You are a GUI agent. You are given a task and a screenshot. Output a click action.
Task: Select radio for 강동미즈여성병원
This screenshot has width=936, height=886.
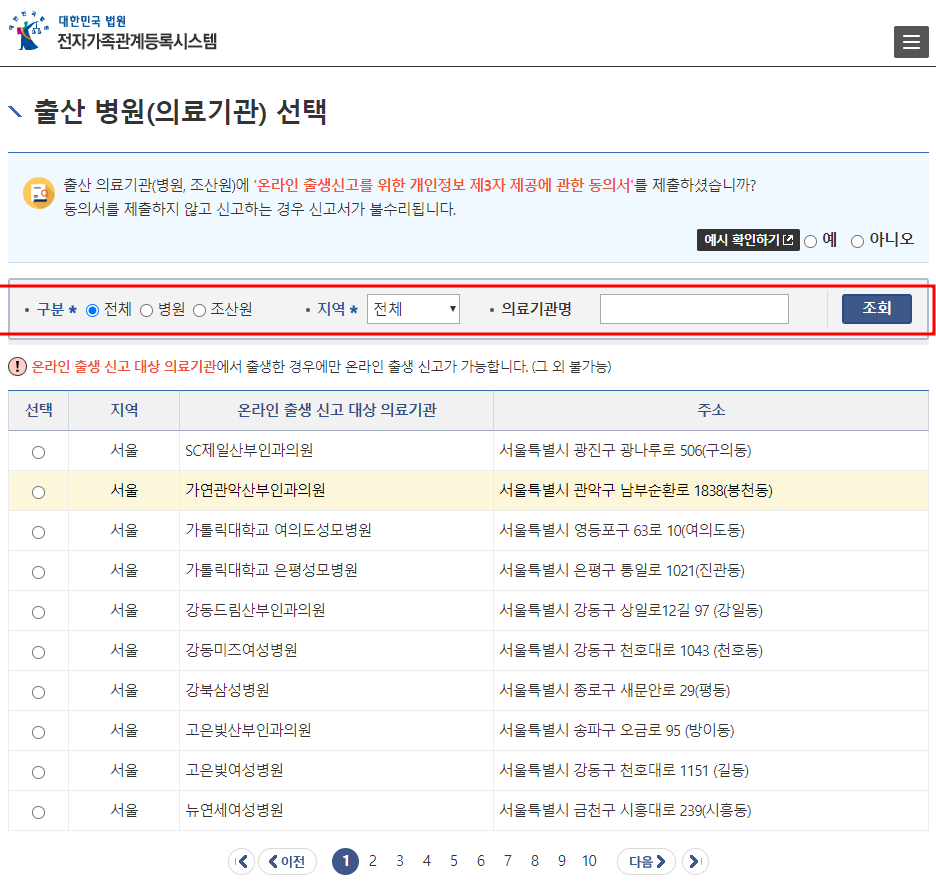click(x=38, y=652)
